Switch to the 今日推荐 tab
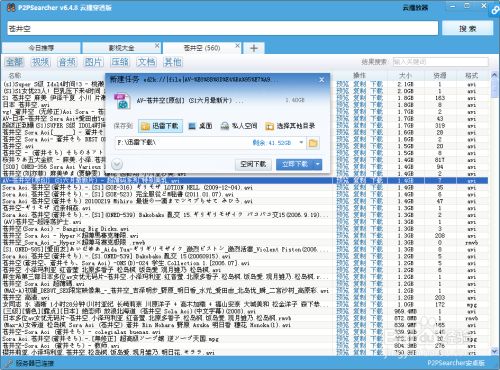The image size is (500, 370). [x=41, y=48]
